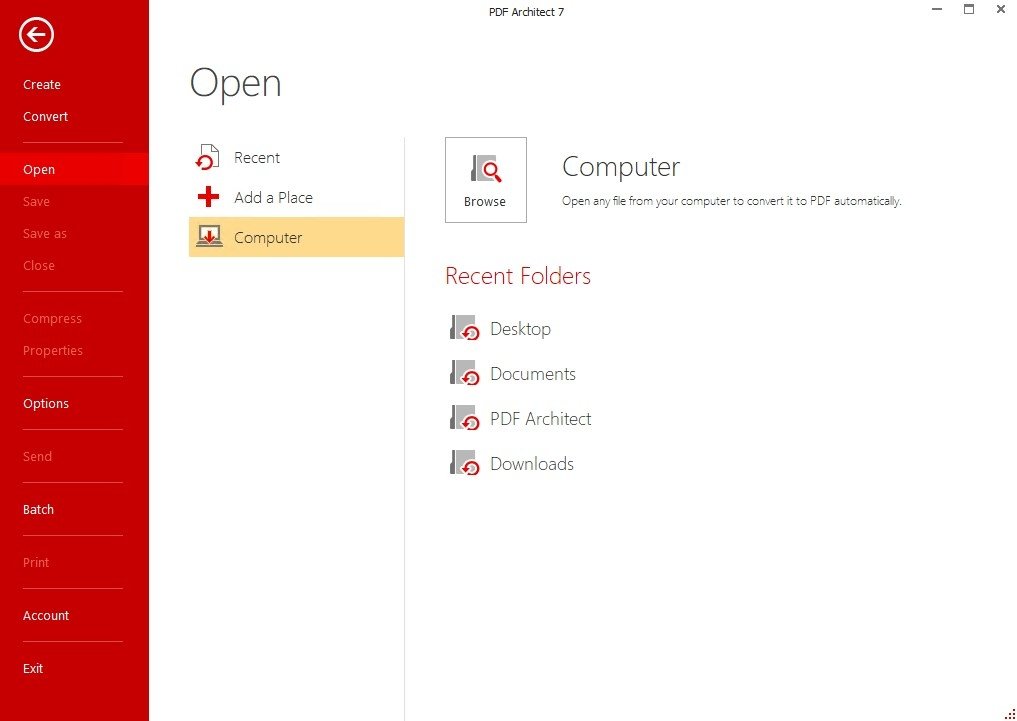
Task: Minimize the PDF Architect 7 window
Action: pyautogui.click(x=937, y=9)
